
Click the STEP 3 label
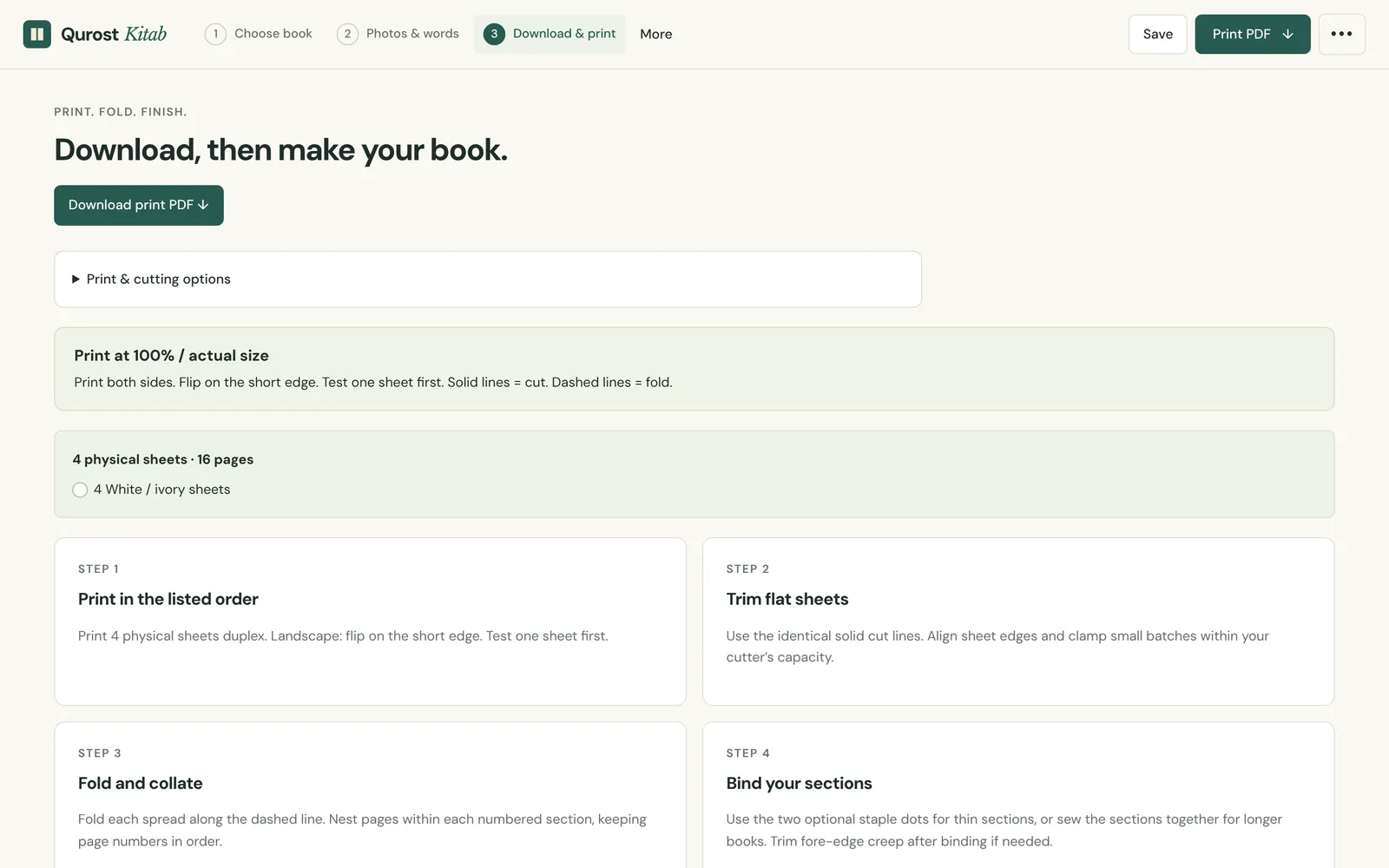point(100,753)
